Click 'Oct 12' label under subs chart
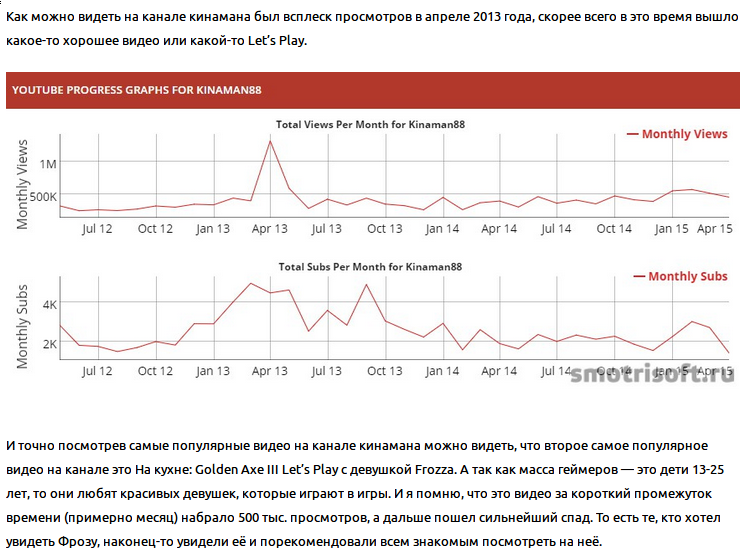This screenshot has height=557, width=741. pos(155,371)
